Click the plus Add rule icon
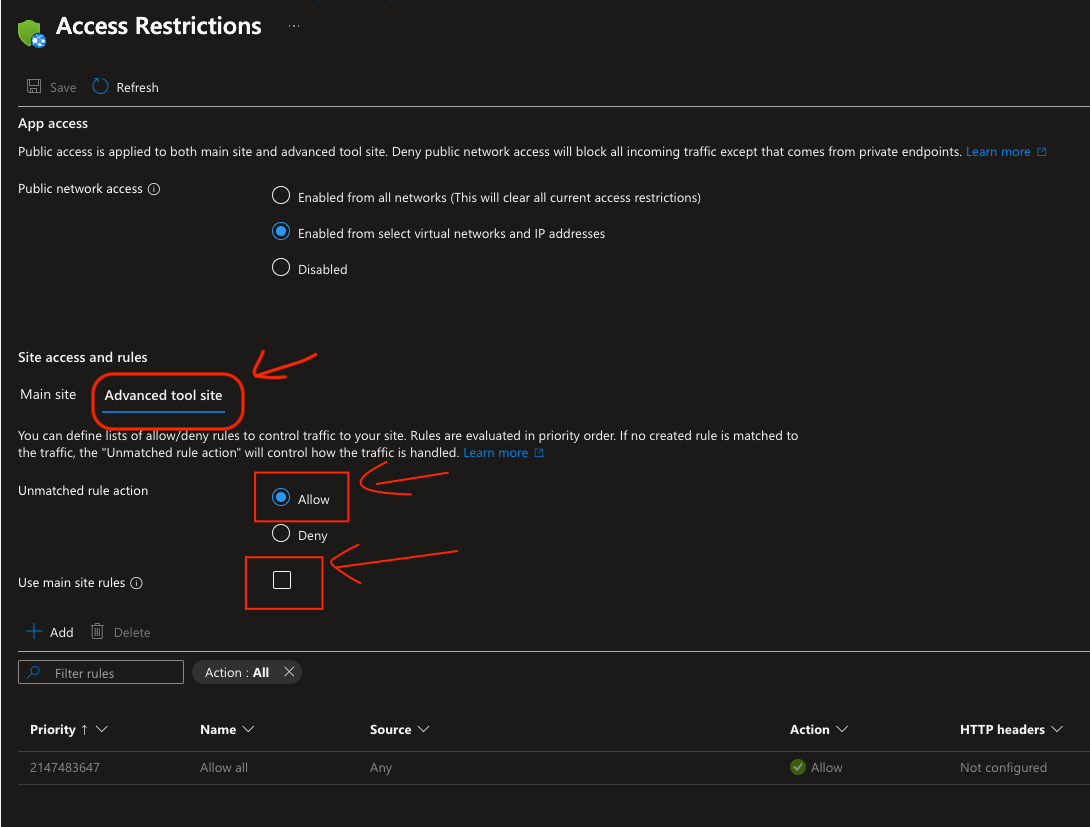Viewport: 1090px width, 827px height. (x=34, y=632)
